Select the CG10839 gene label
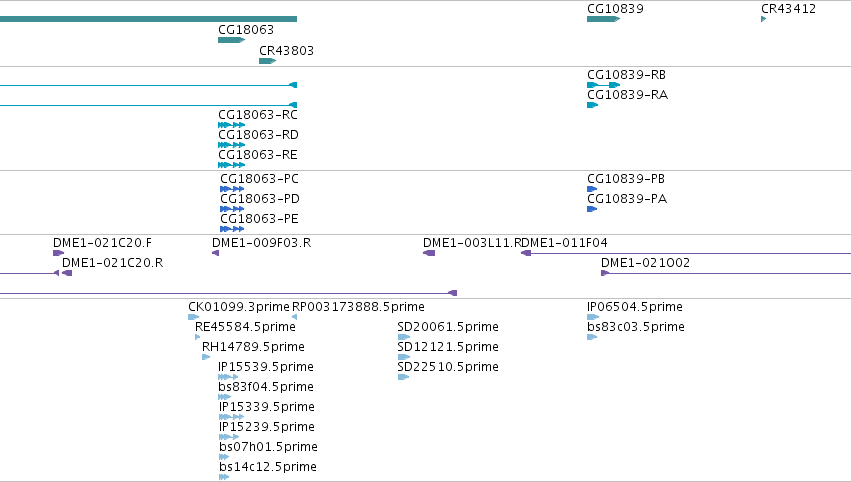Image resolution: width=851 pixels, height=482 pixels. pyautogui.click(x=615, y=9)
